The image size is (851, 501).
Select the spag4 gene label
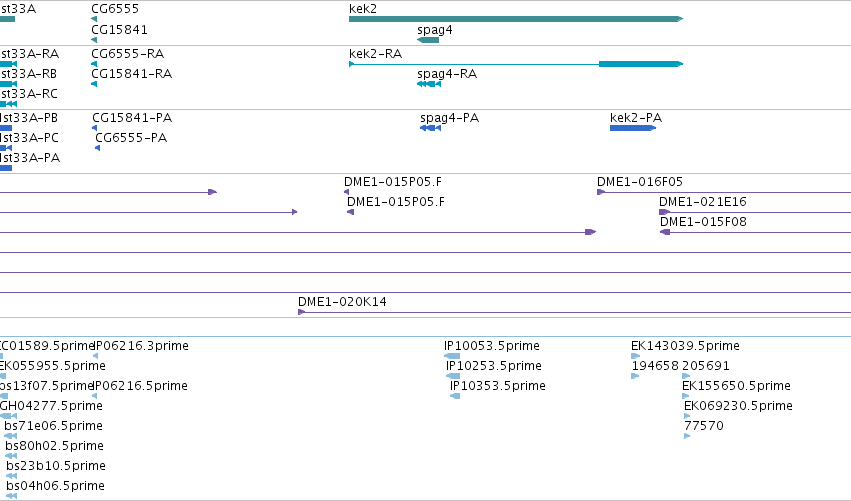coord(434,30)
